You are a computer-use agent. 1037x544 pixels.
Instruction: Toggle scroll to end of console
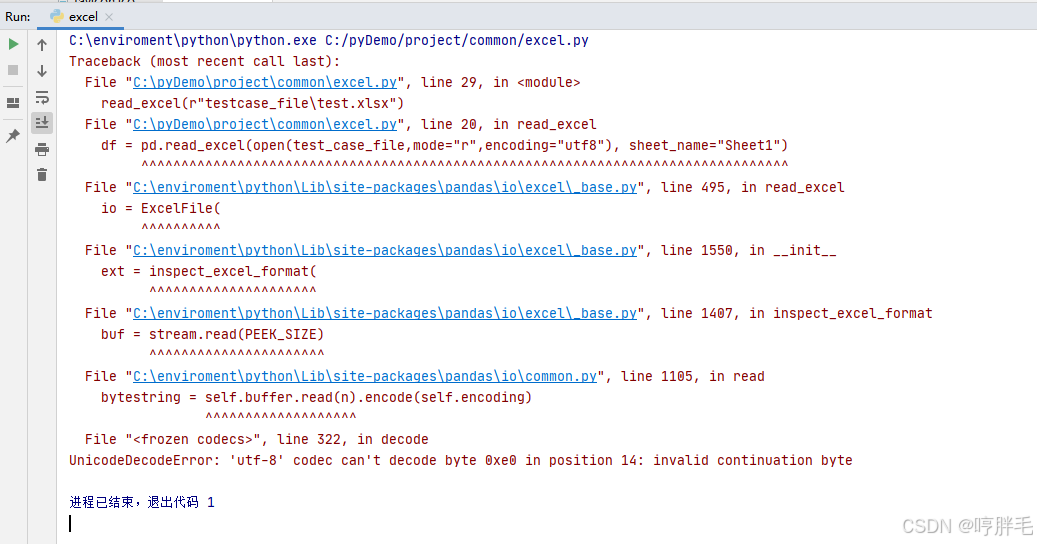42,122
